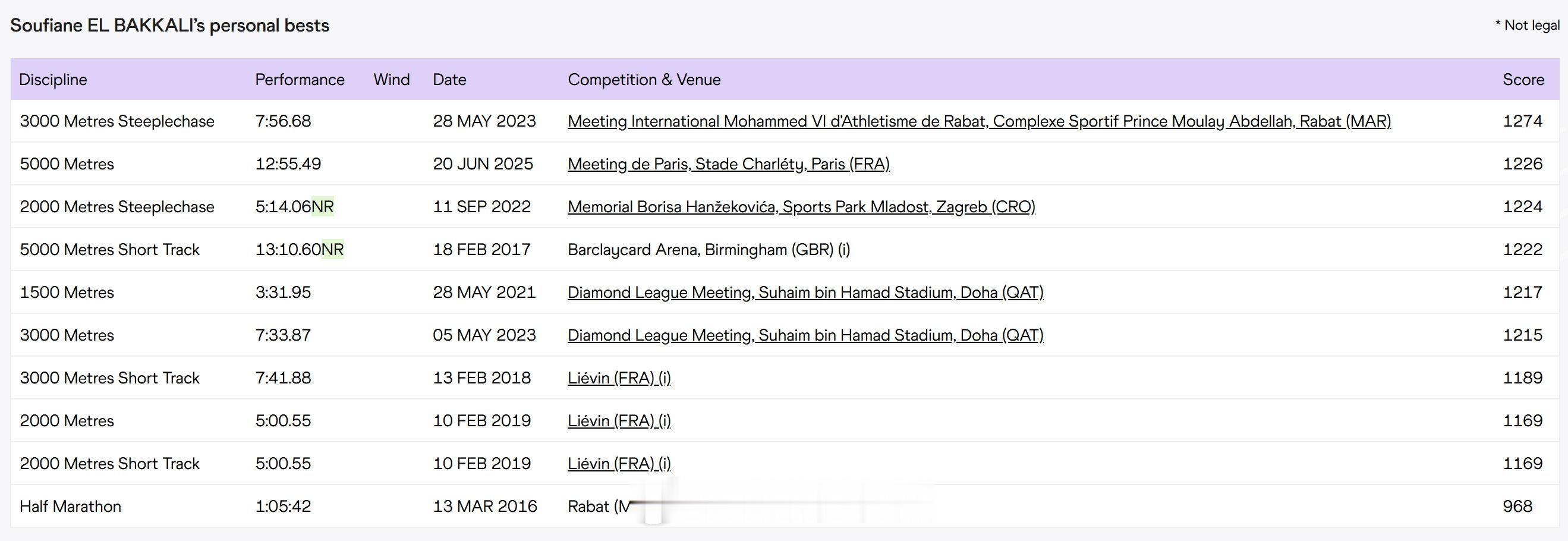Screen dimensions: 1568x541
Task: Click the Competition & Venue column header
Action: (644, 80)
